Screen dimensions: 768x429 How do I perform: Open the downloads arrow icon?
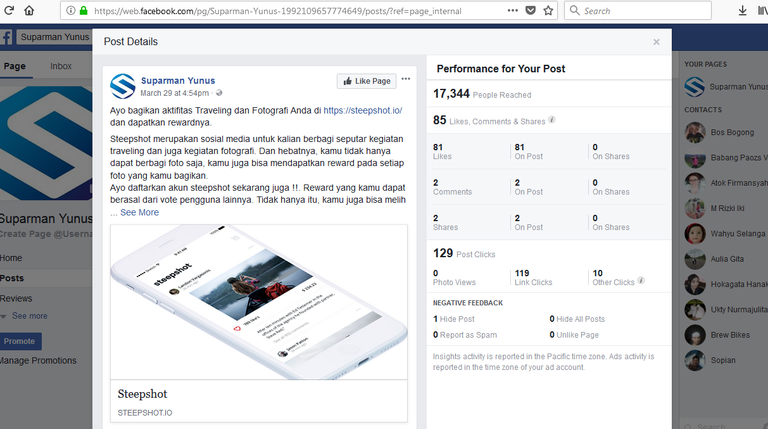pyautogui.click(x=743, y=10)
